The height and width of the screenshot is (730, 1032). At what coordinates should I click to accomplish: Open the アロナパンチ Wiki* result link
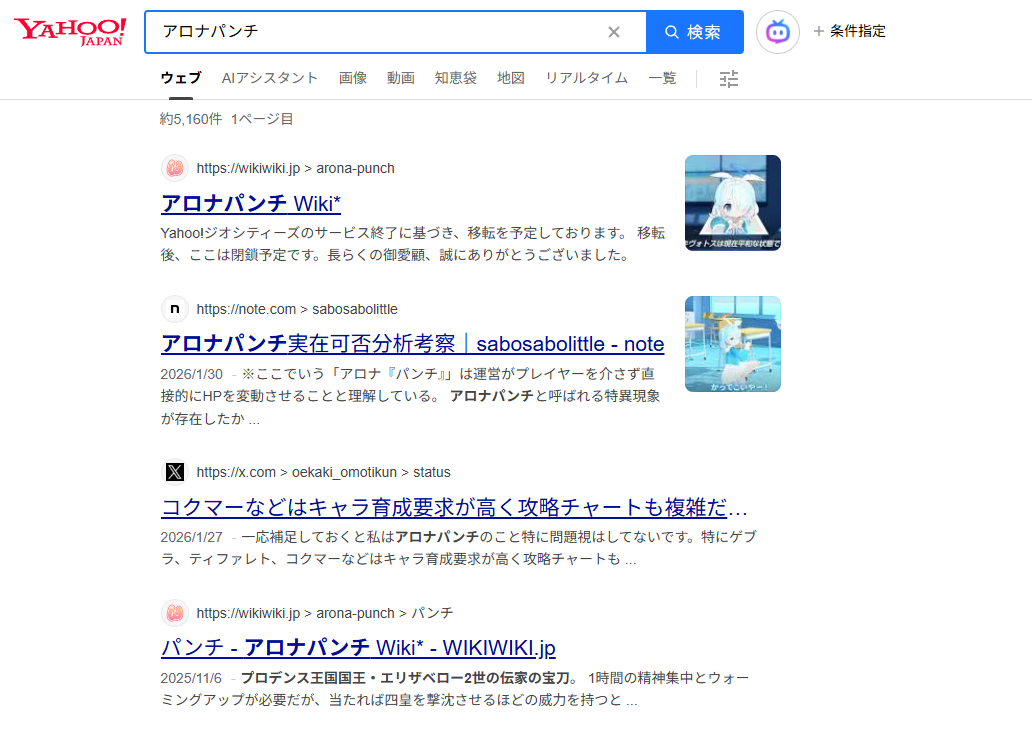tap(251, 204)
